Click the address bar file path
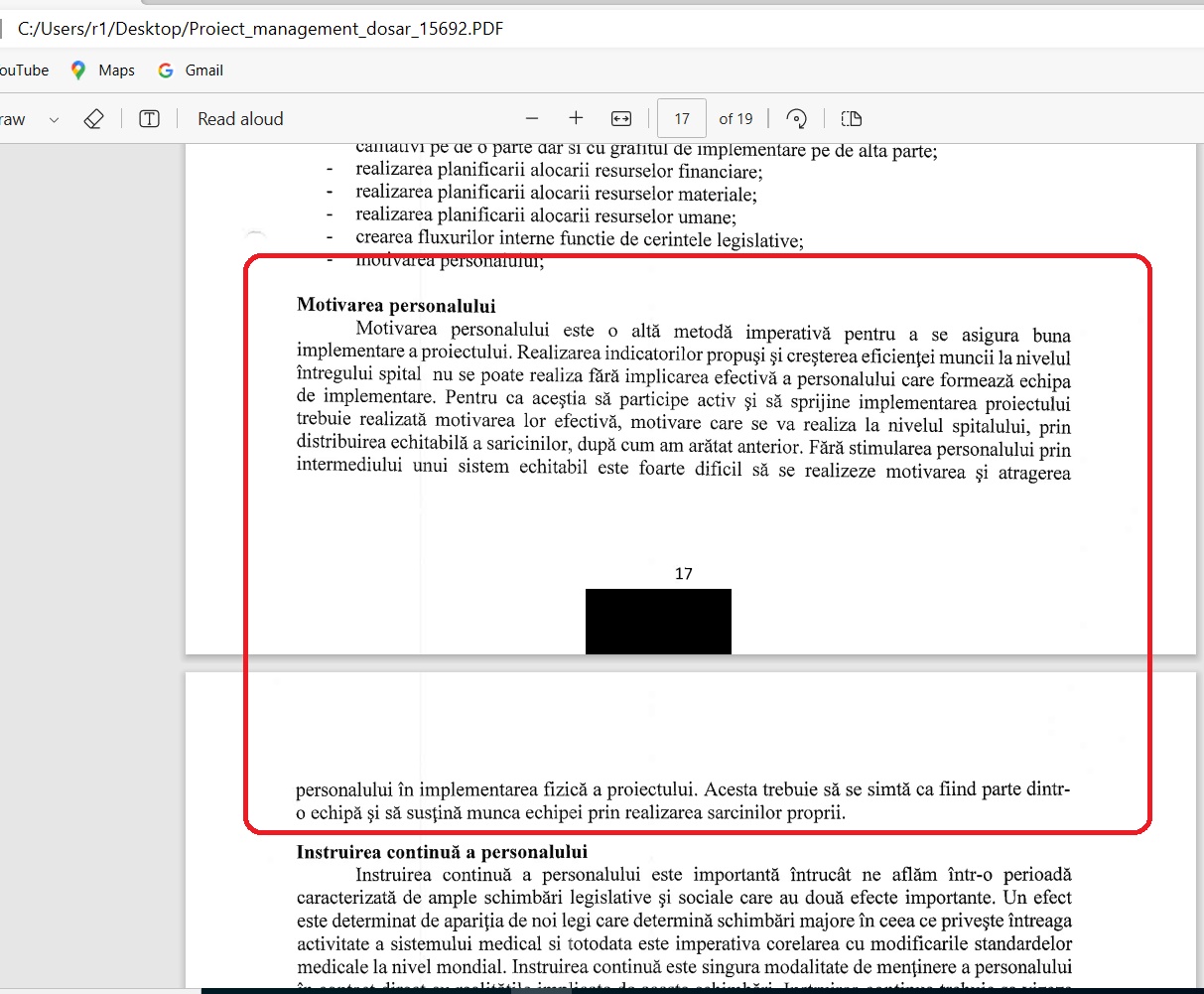The height and width of the screenshot is (994, 1204). click(260, 29)
